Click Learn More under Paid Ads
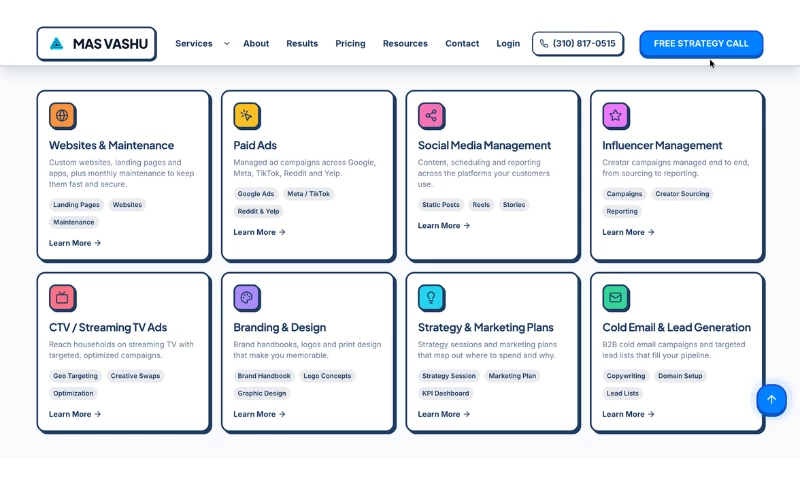Image resolution: width=800 pixels, height=480 pixels. tap(259, 232)
